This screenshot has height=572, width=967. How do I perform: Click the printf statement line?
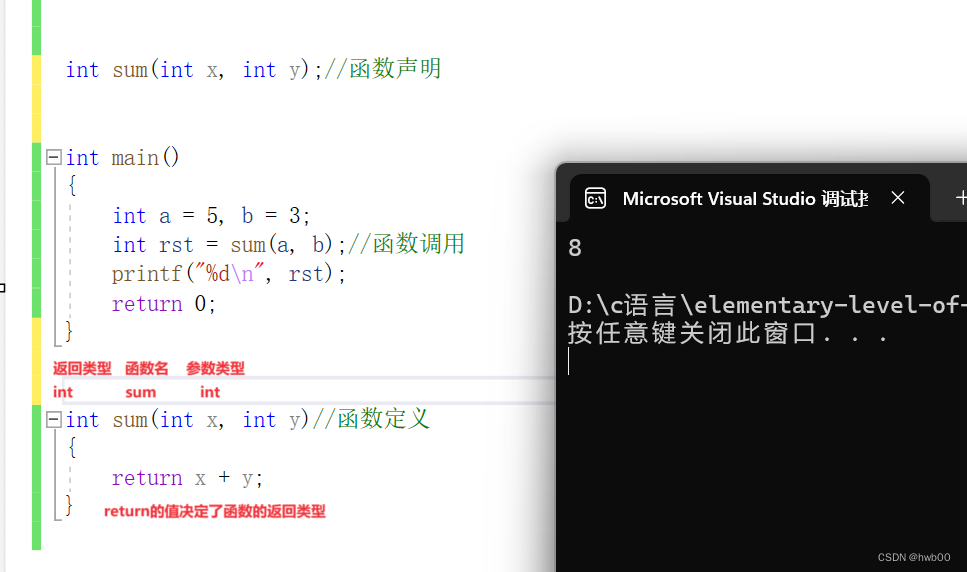click(x=228, y=274)
